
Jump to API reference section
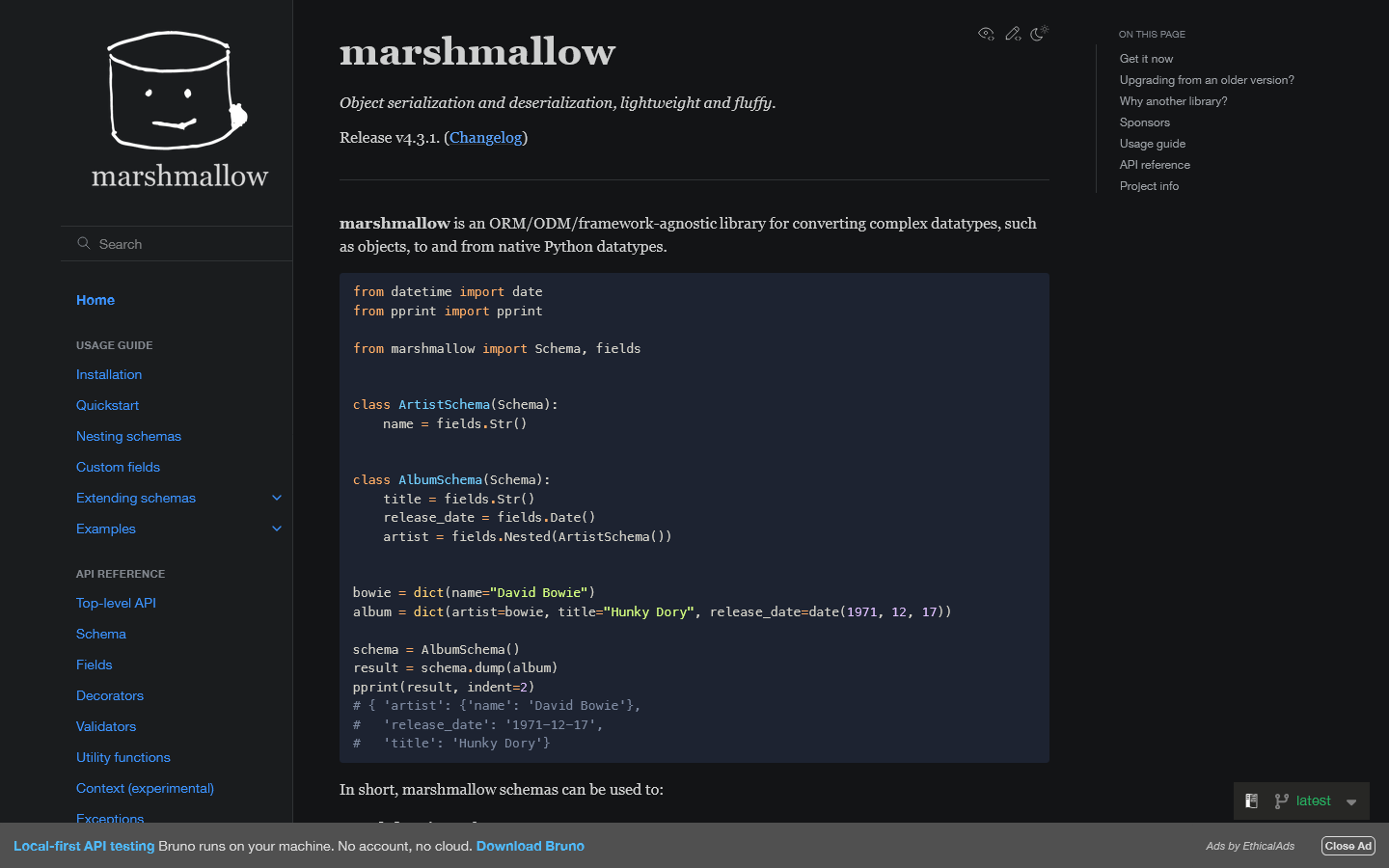[1155, 165]
